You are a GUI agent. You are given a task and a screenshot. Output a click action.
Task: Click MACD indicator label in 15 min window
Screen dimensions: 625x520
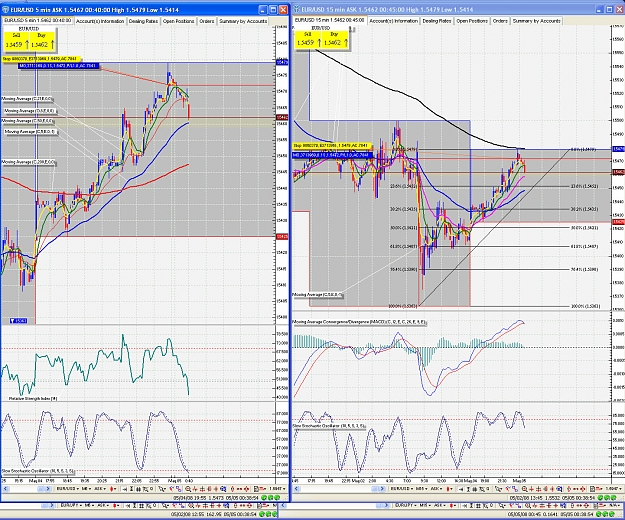coord(359,322)
